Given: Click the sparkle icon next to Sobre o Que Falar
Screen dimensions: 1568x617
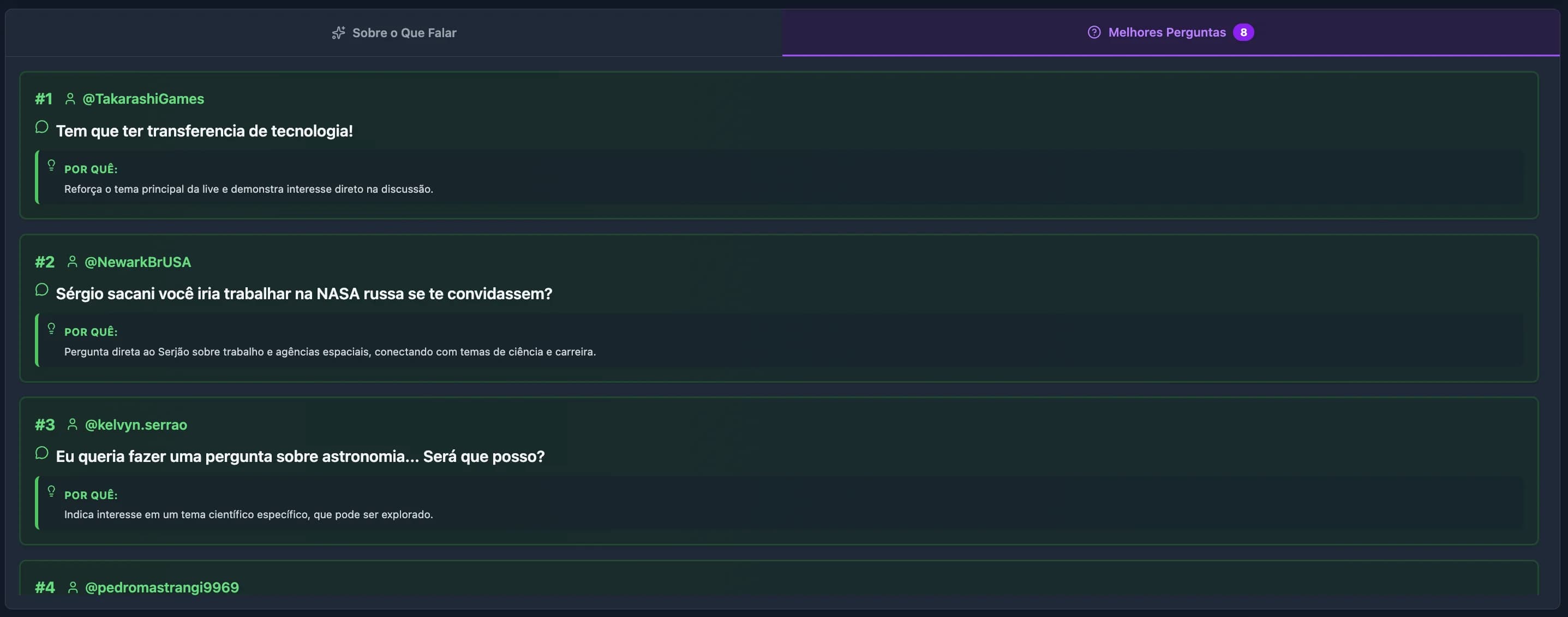Looking at the screenshot, I should 338,32.
